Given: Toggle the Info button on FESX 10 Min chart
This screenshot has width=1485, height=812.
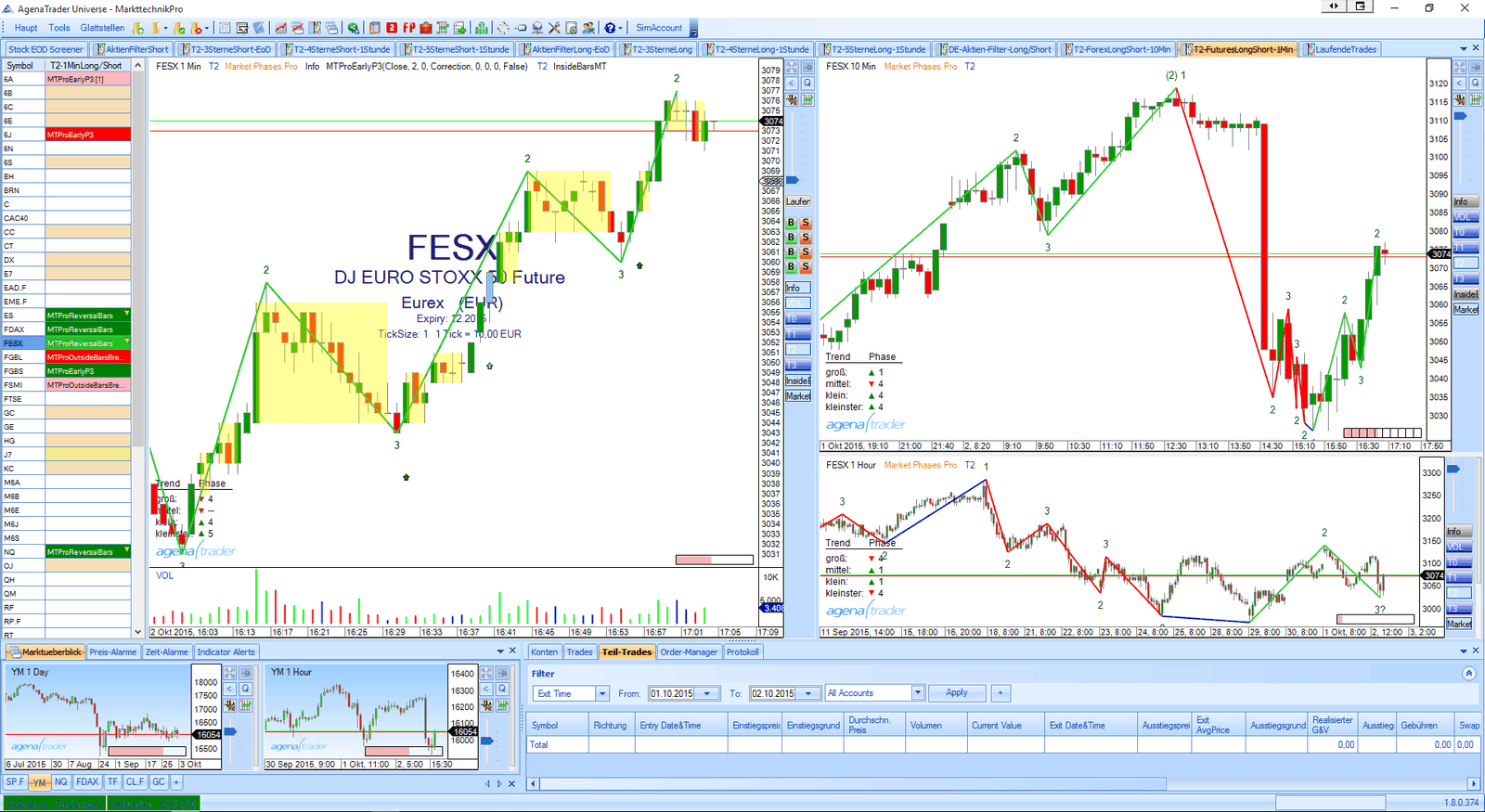Looking at the screenshot, I should [x=1466, y=201].
